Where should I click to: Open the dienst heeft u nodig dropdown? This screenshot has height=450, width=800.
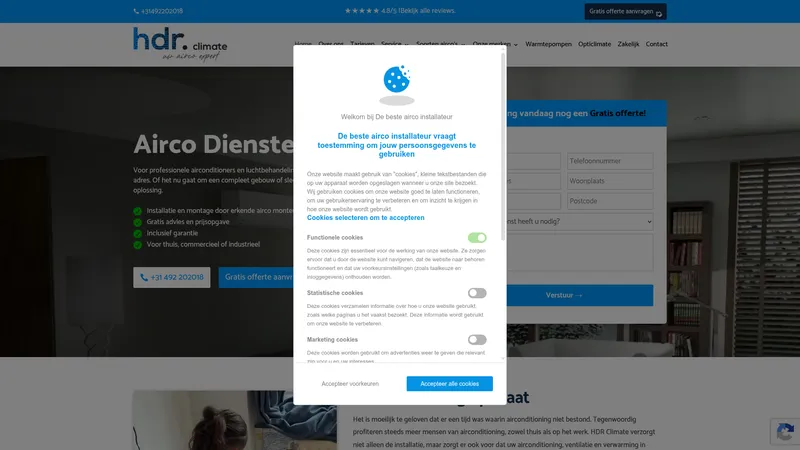580,221
